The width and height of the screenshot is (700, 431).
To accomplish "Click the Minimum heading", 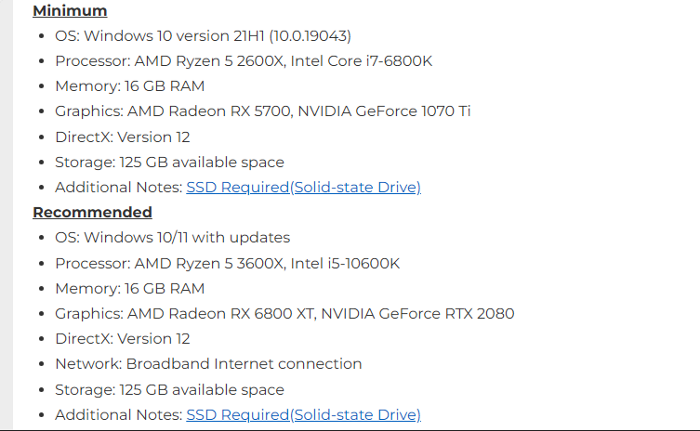I will pos(70,11).
